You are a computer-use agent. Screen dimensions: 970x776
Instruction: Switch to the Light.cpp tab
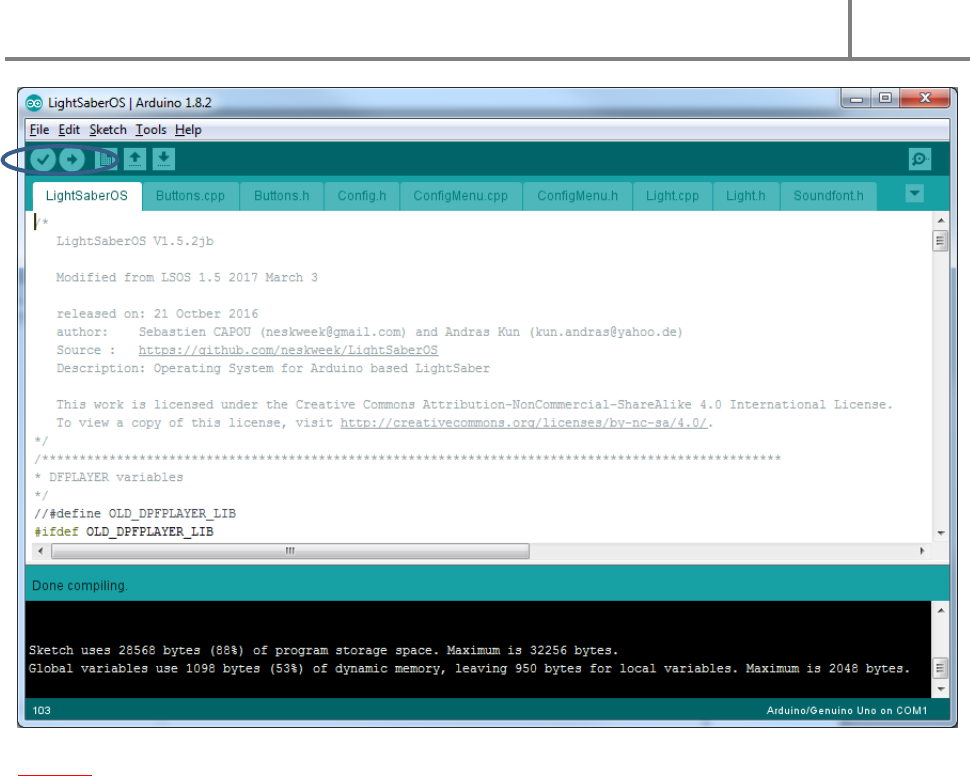click(x=672, y=196)
